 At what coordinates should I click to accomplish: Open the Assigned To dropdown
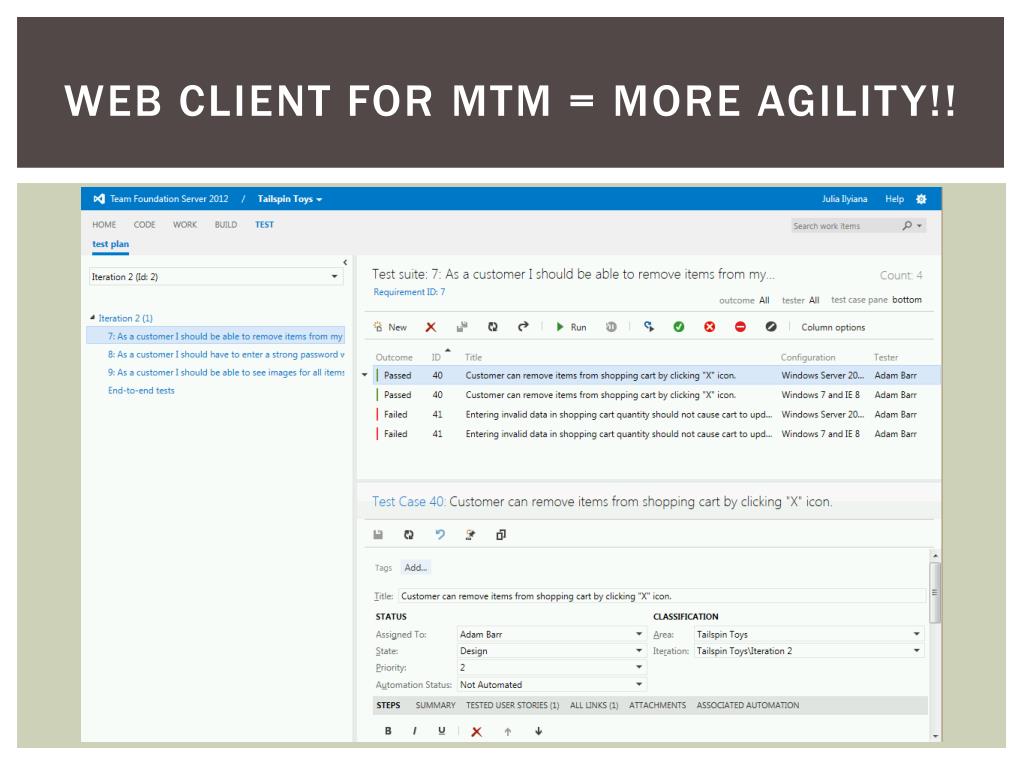pos(639,634)
